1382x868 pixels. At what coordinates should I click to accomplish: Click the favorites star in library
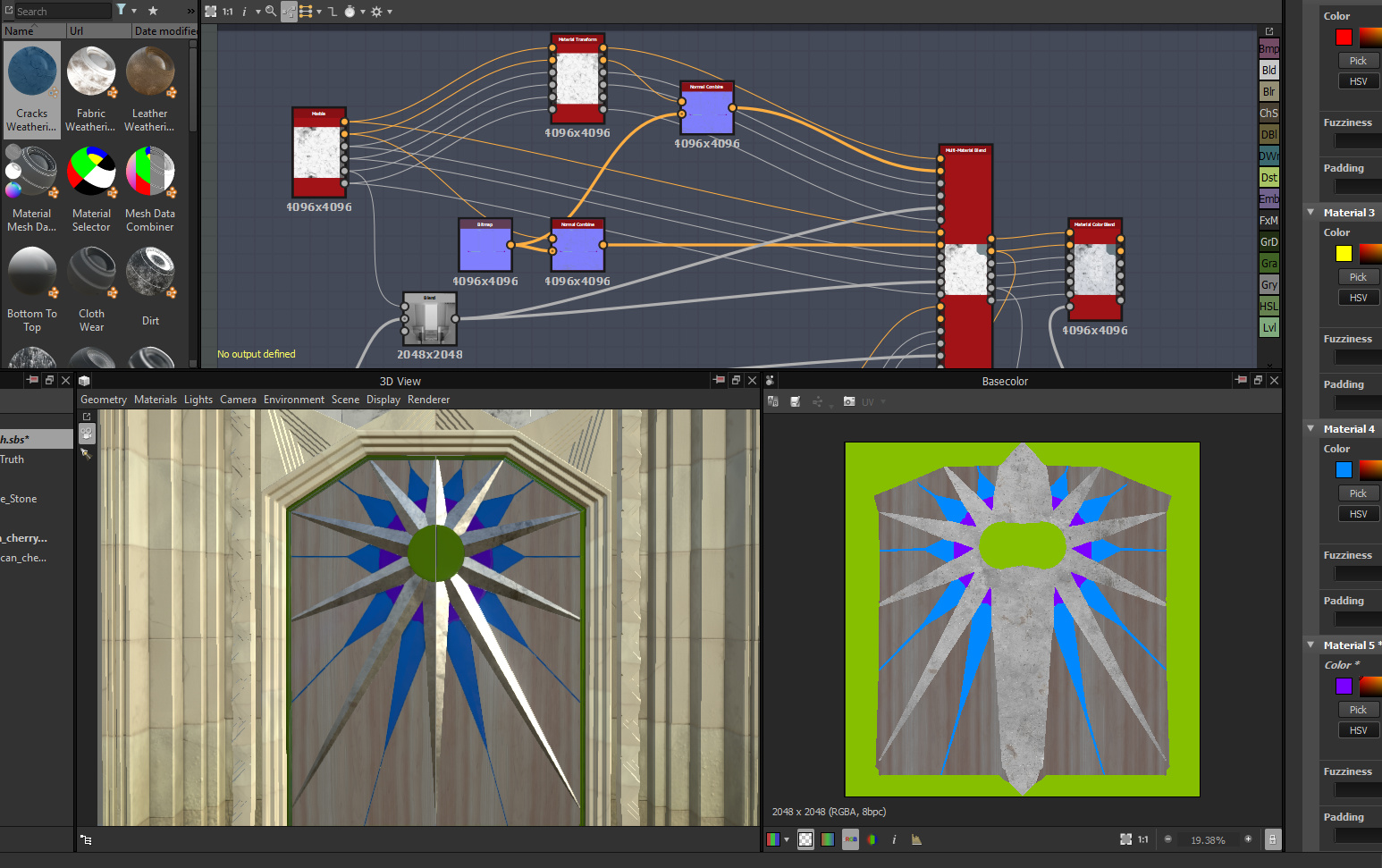pos(153,11)
